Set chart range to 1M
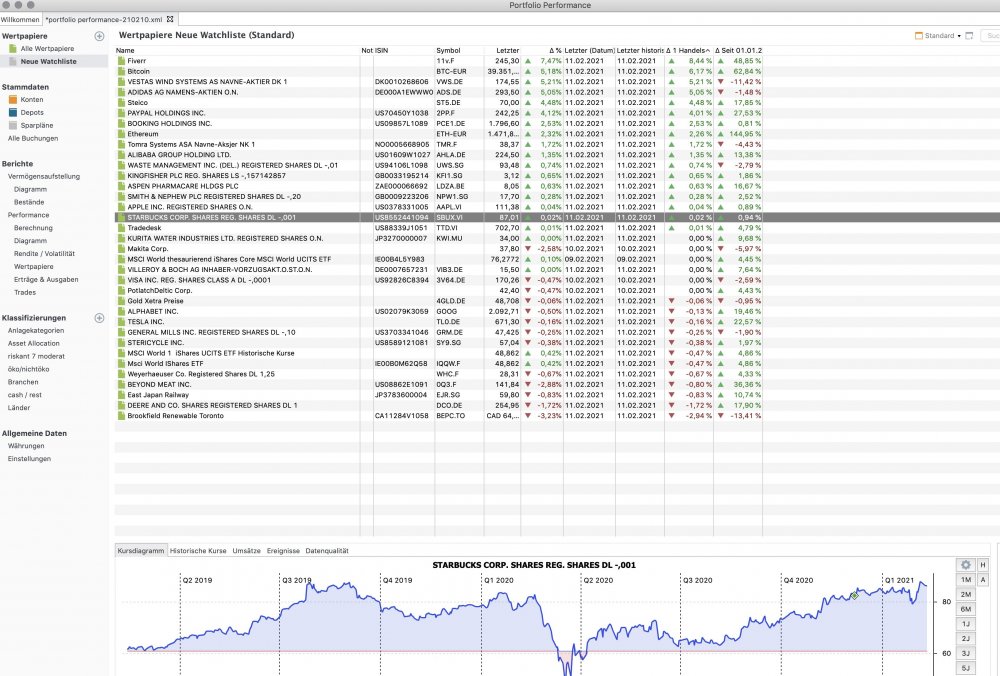This screenshot has width=1000, height=676. (x=965, y=580)
